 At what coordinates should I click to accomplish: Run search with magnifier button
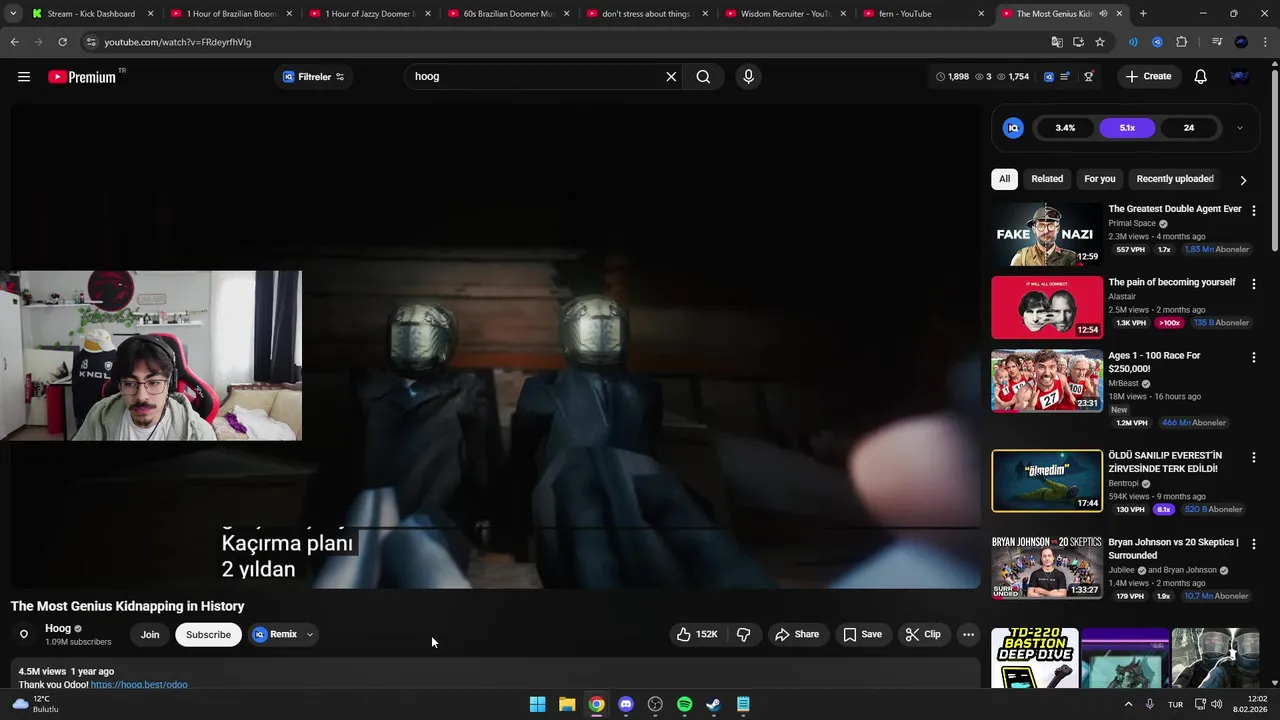pos(703,77)
